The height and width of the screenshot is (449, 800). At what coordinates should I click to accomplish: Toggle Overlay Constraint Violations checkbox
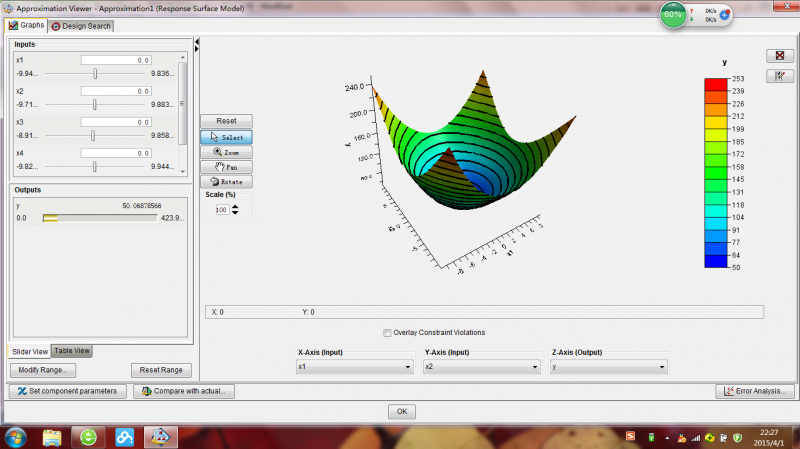click(x=387, y=333)
